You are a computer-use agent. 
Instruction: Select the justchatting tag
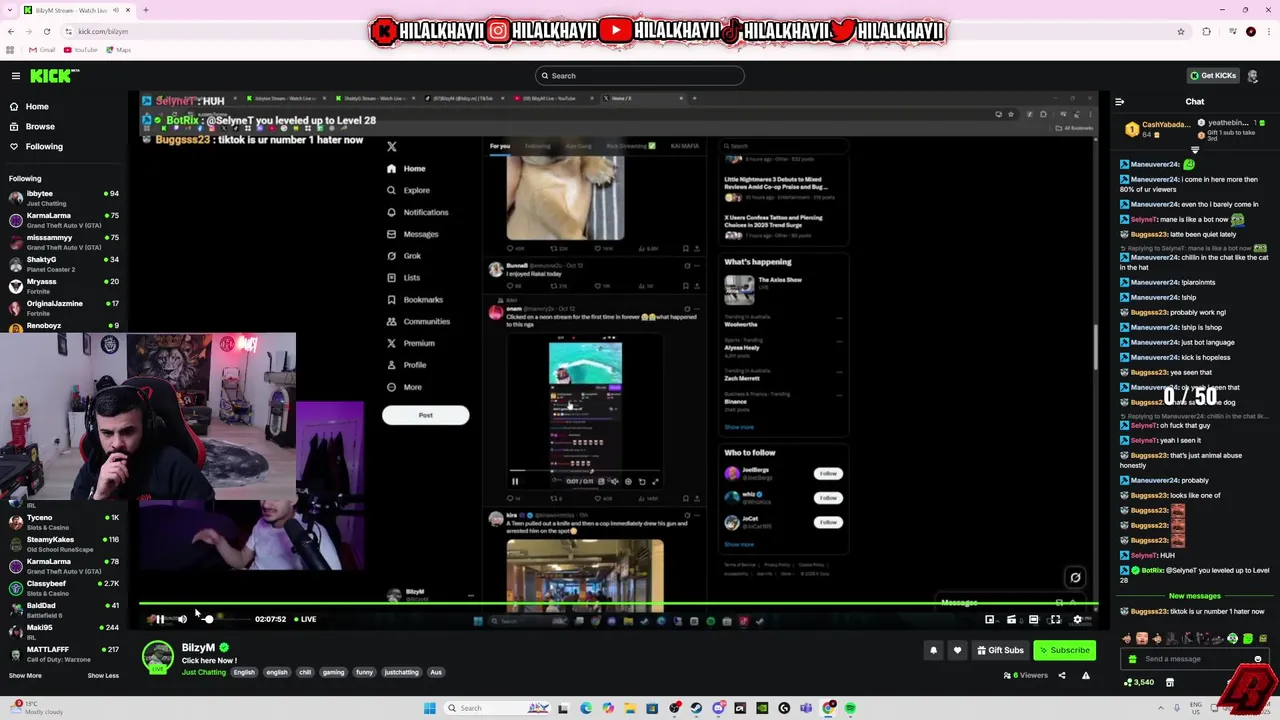pos(401,672)
